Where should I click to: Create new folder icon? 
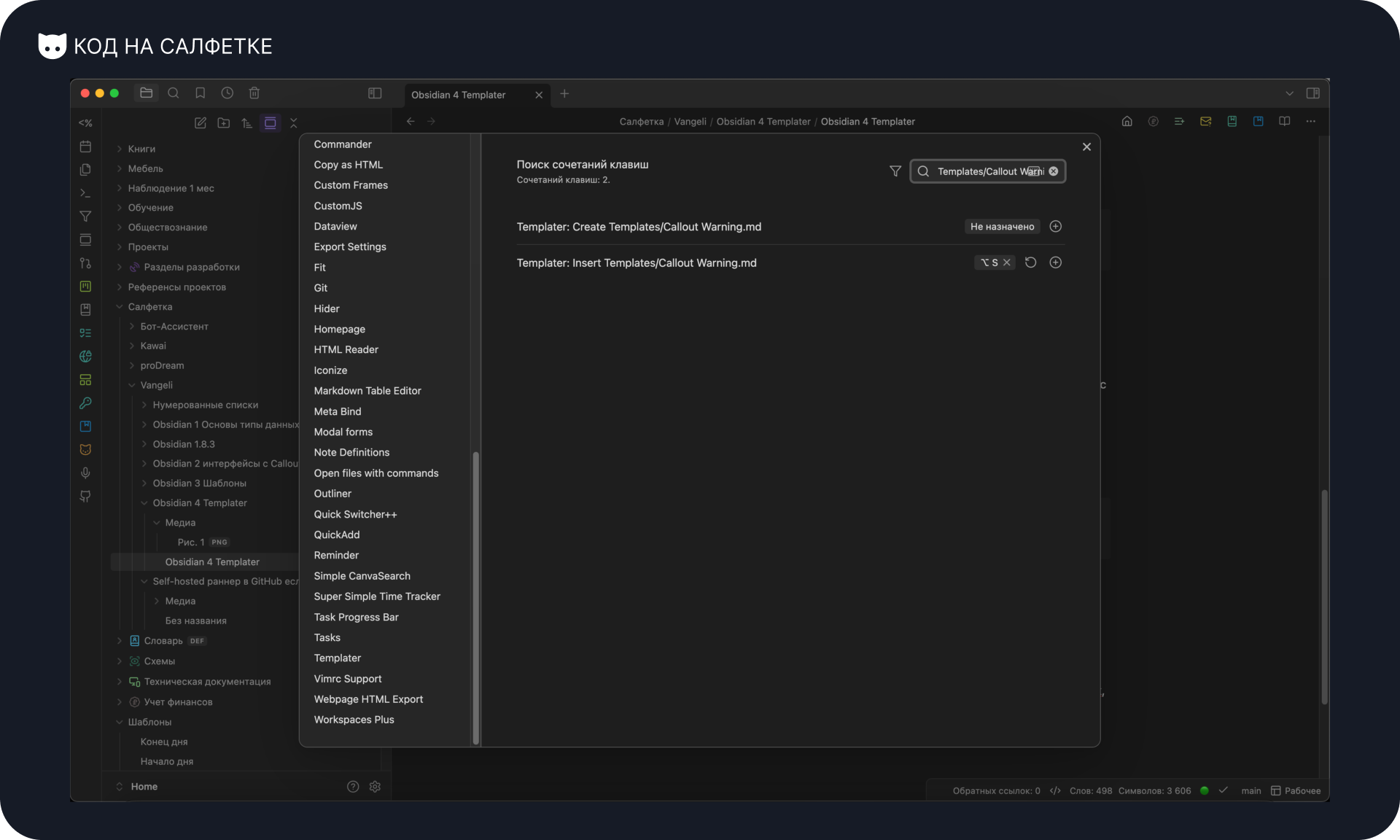[224, 123]
